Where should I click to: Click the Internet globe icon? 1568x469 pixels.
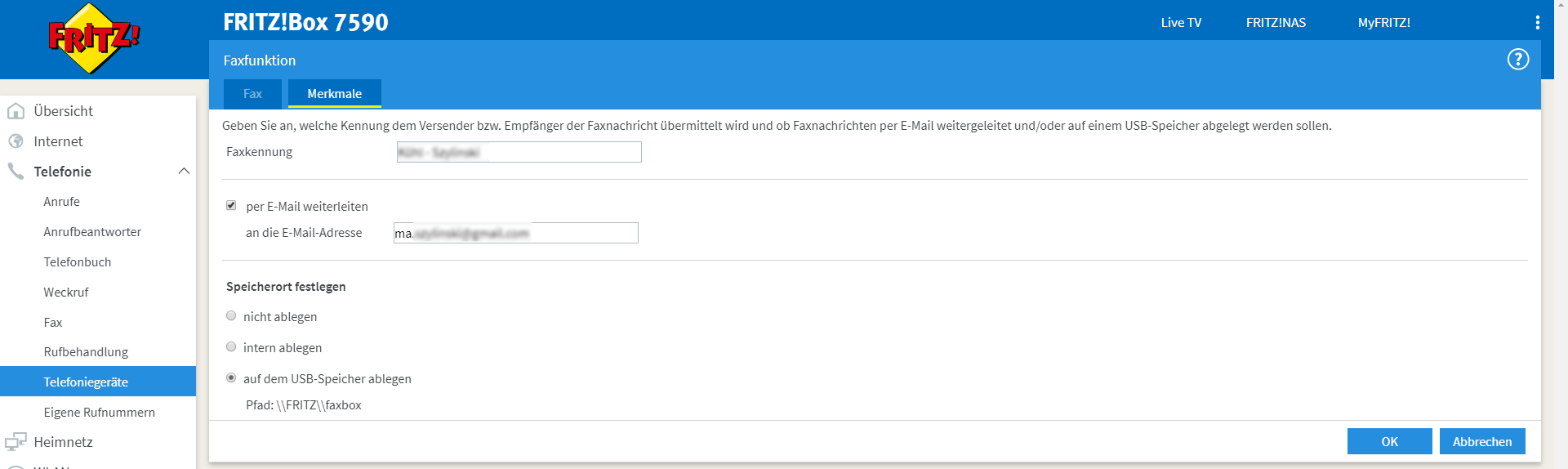(16, 141)
